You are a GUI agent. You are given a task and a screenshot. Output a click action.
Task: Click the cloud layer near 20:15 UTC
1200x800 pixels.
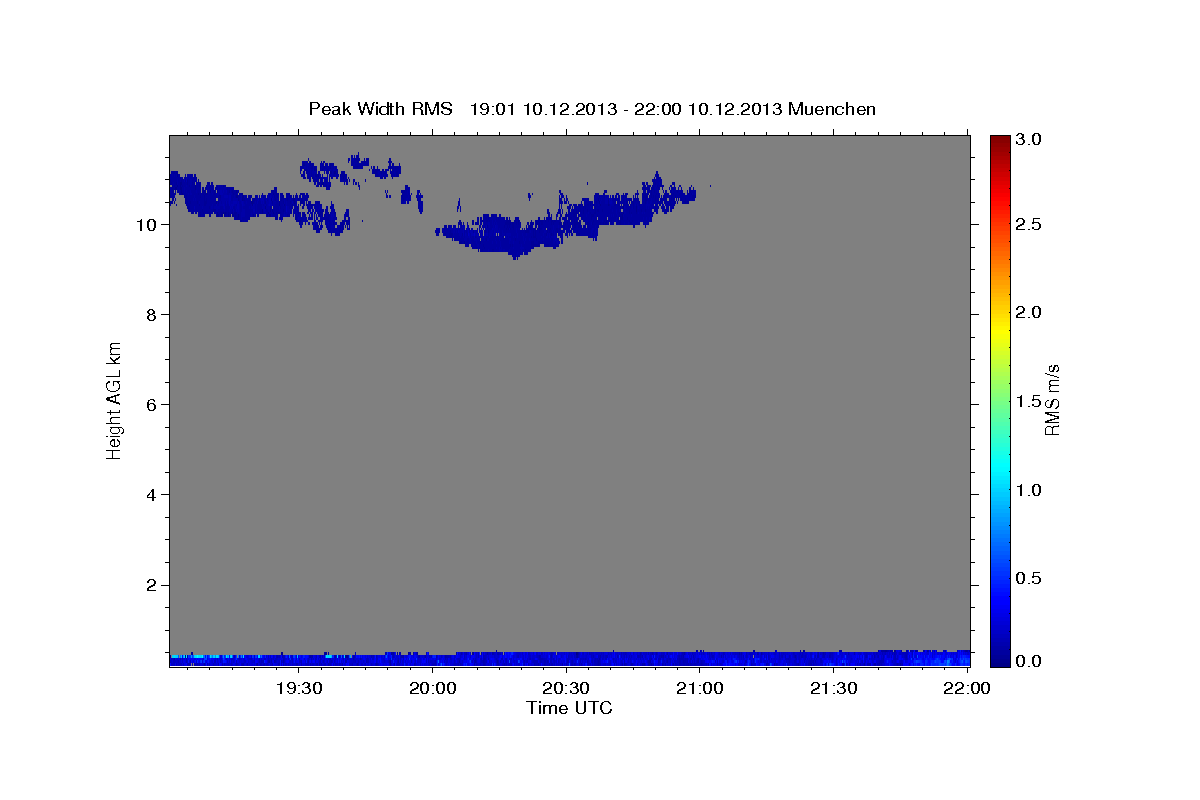500,235
